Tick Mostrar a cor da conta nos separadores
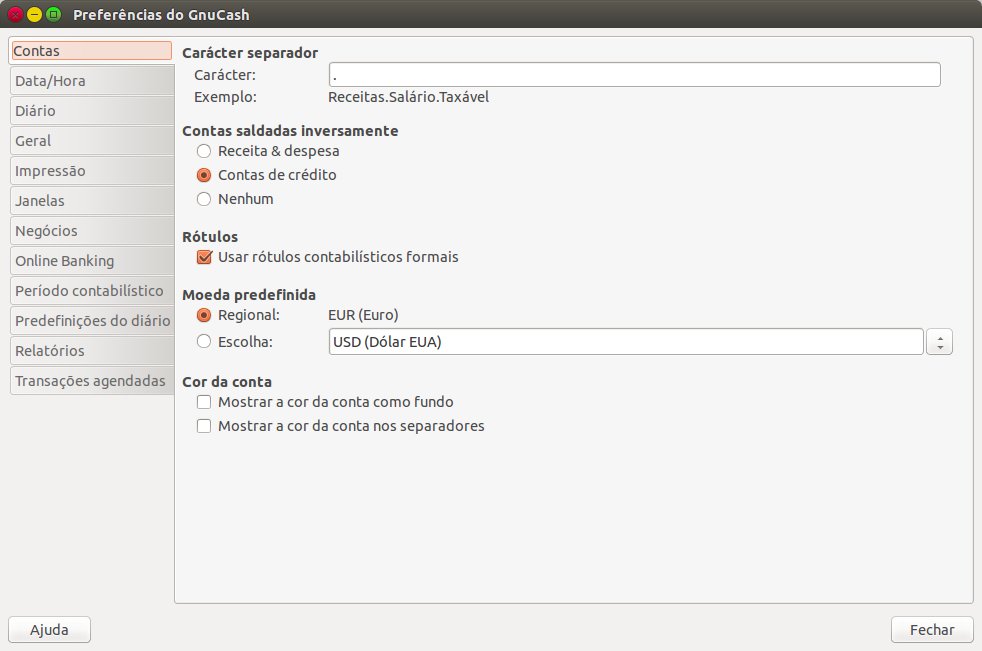The image size is (982, 651). [x=204, y=426]
